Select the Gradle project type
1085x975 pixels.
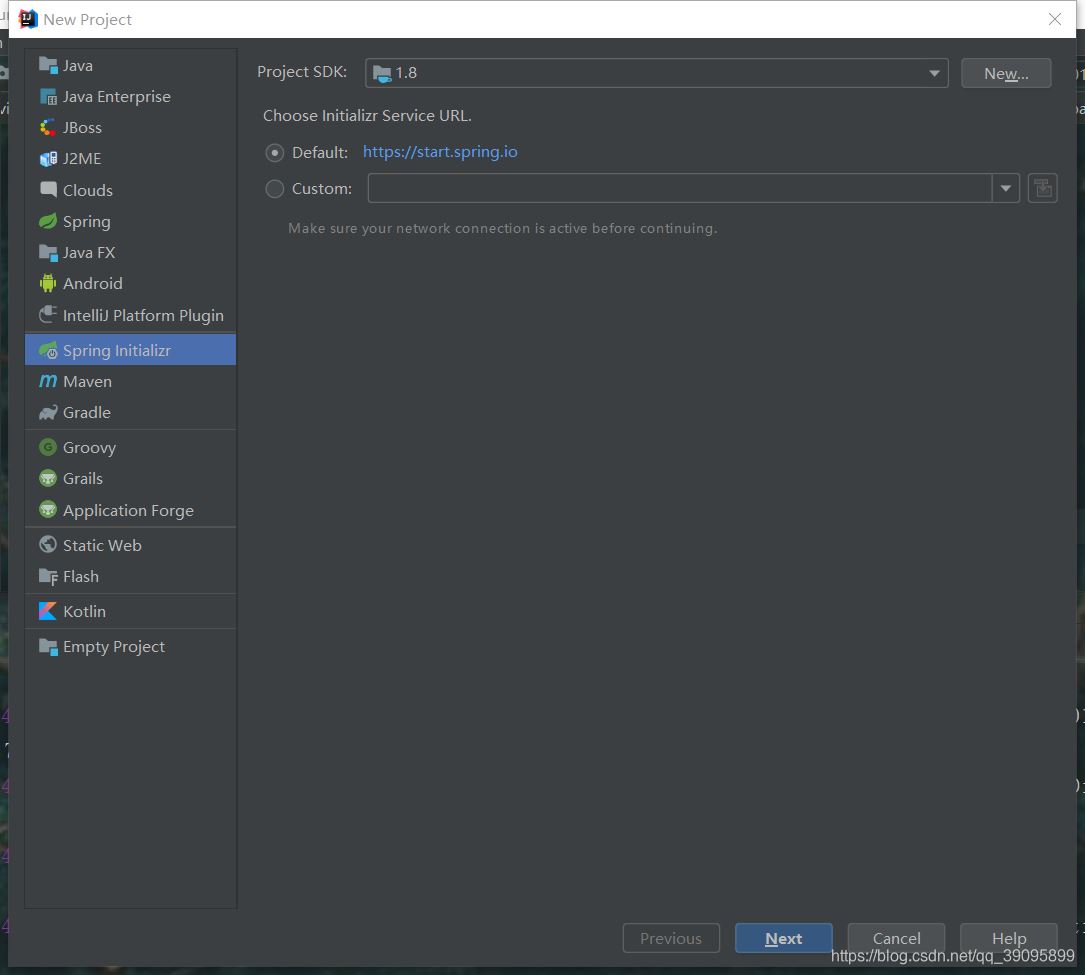coord(130,412)
